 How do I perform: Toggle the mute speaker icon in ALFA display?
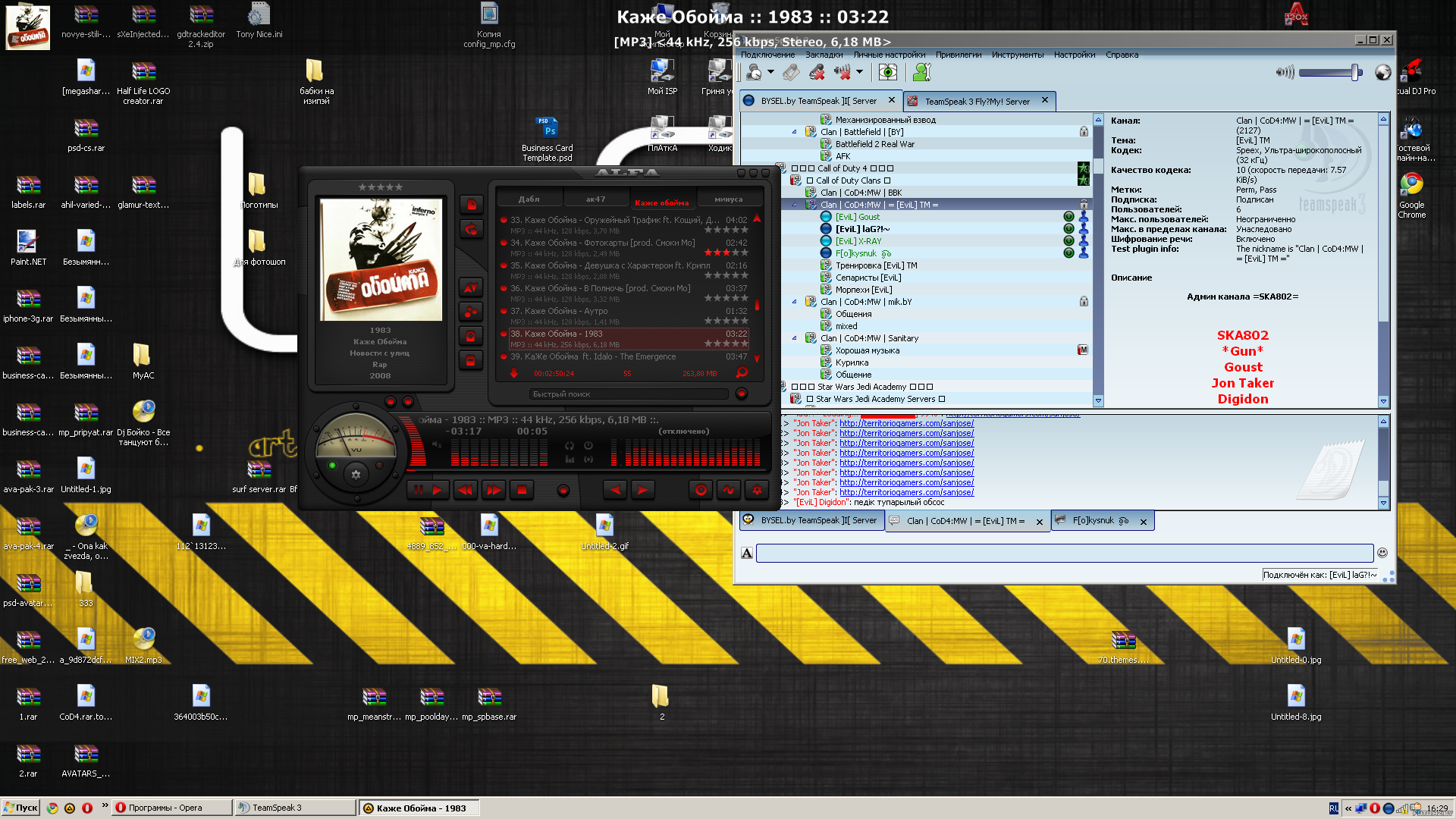coord(437,444)
